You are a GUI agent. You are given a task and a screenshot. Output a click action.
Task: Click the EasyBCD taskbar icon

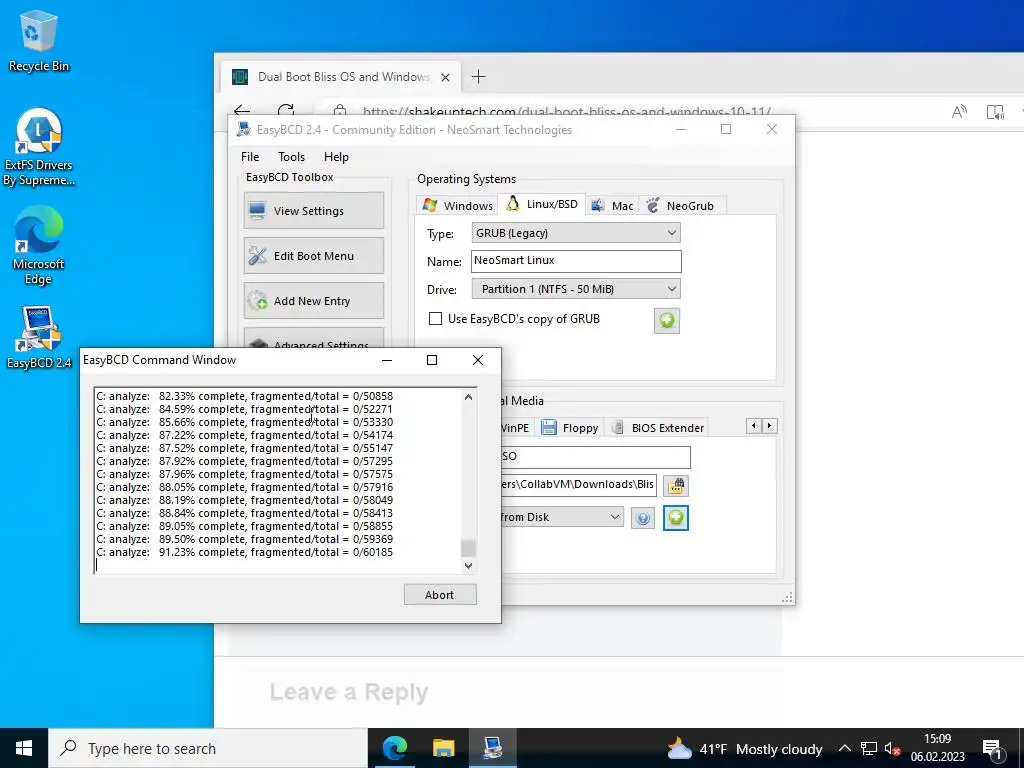coord(492,748)
